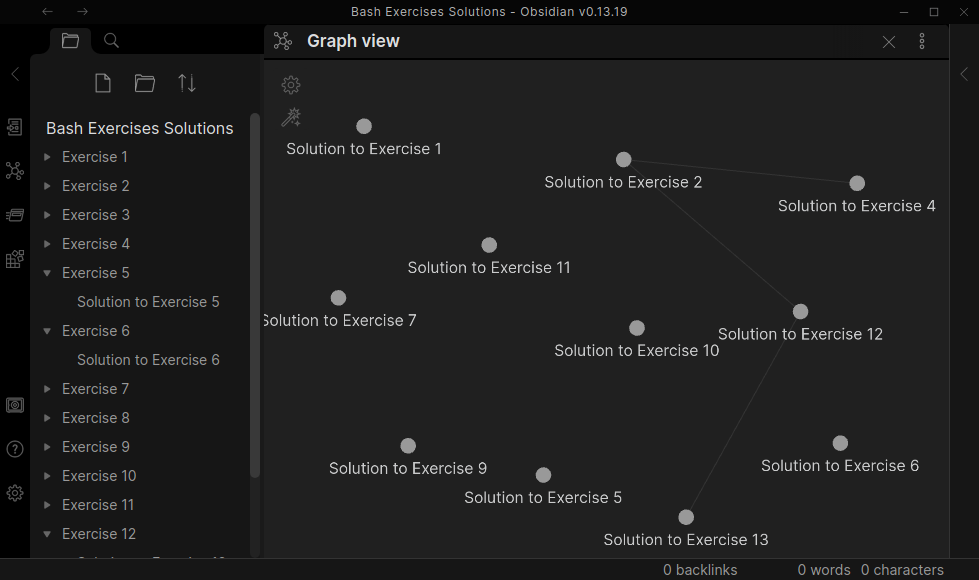
Task: Click the 0 backlinks status bar item
Action: [x=700, y=570]
